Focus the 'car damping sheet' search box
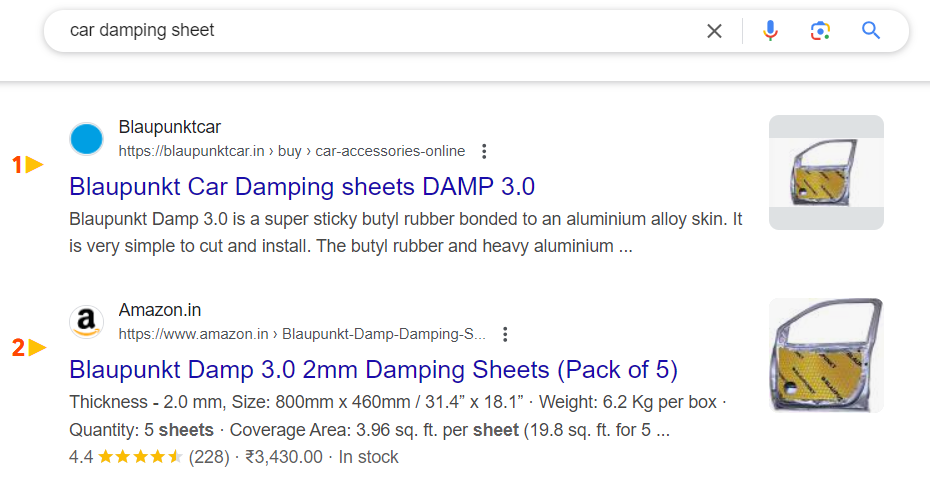 (380, 31)
